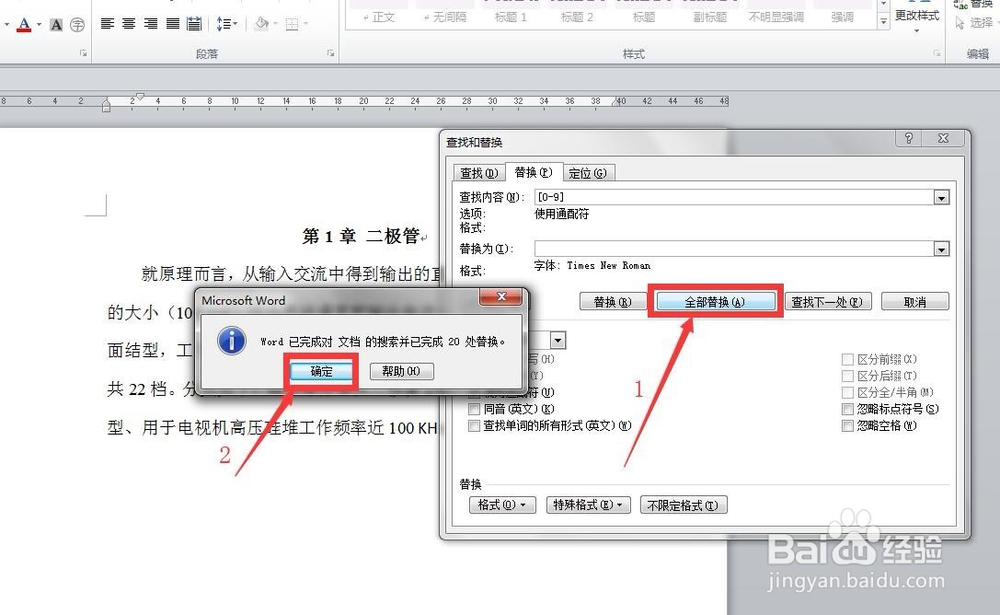Apply the 强调 style
1000x615 pixels.
click(x=842, y=17)
